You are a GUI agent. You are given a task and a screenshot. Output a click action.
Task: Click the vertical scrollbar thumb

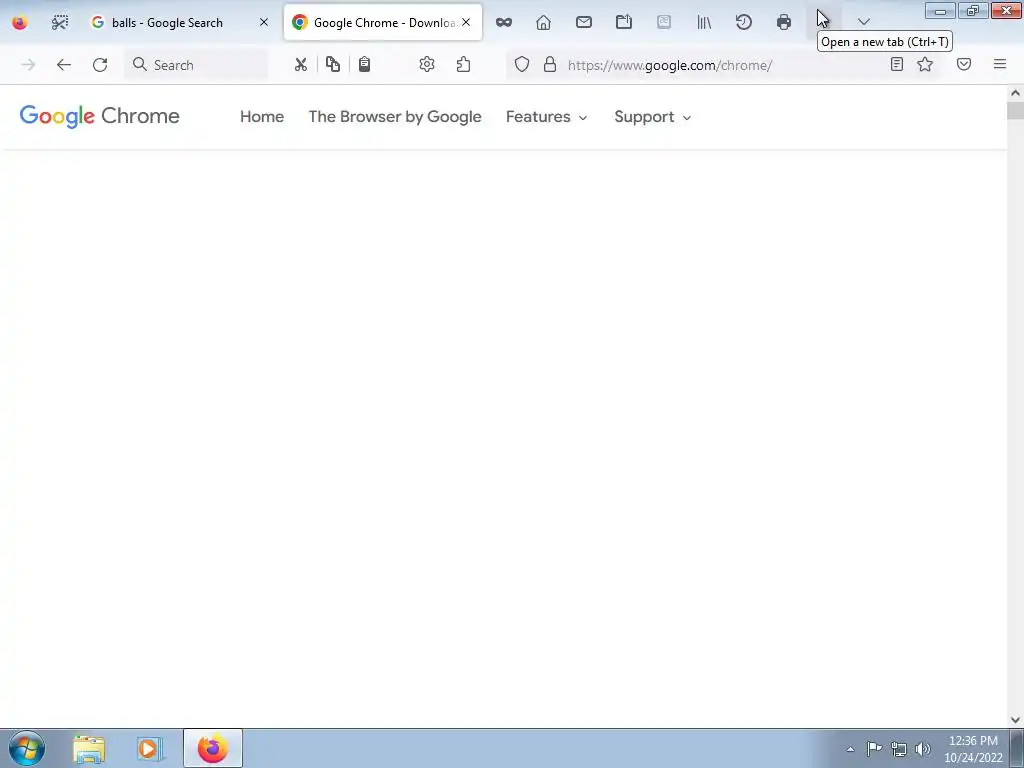(1016, 110)
